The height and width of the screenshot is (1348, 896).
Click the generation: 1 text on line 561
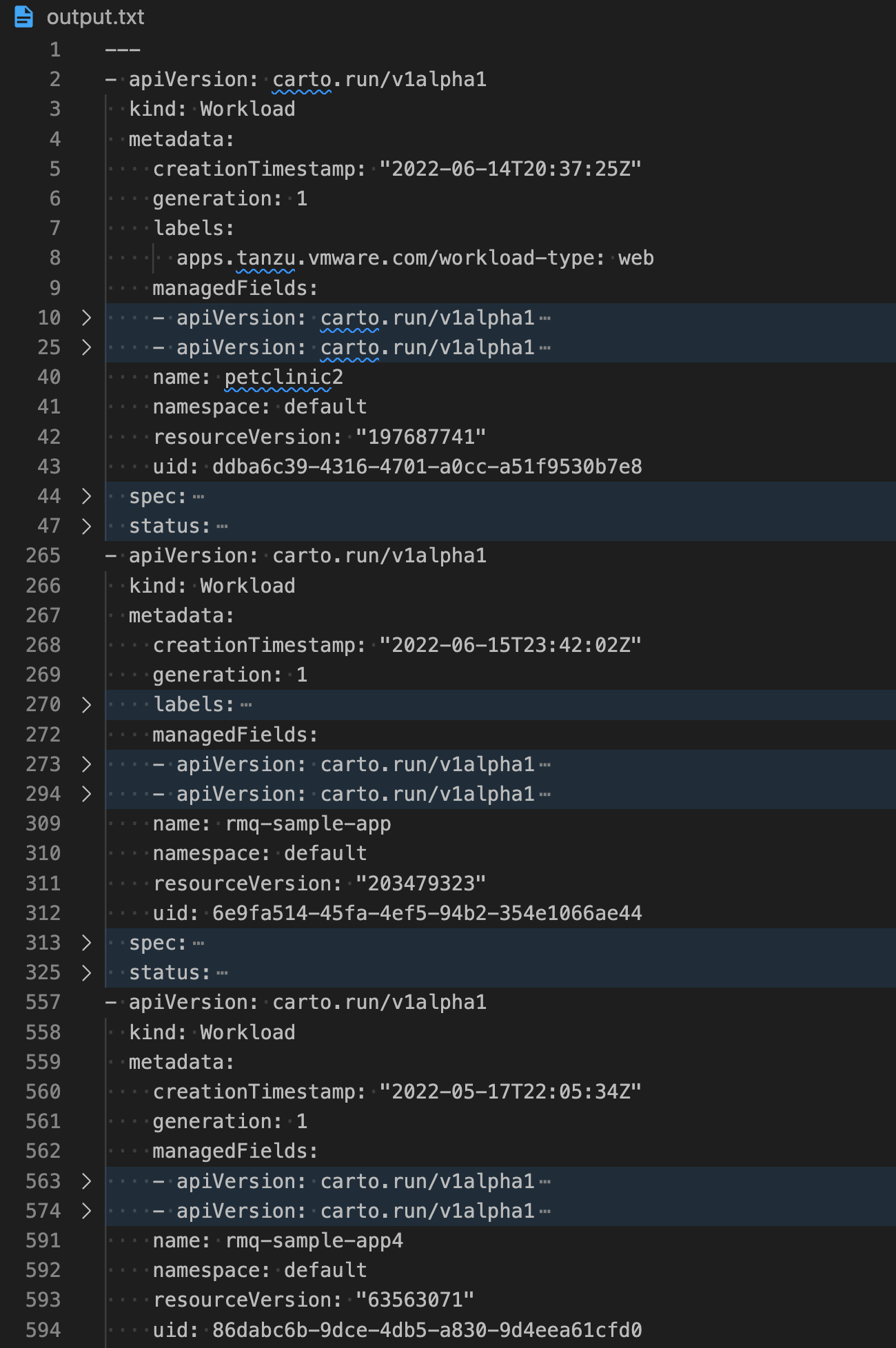[230, 1121]
